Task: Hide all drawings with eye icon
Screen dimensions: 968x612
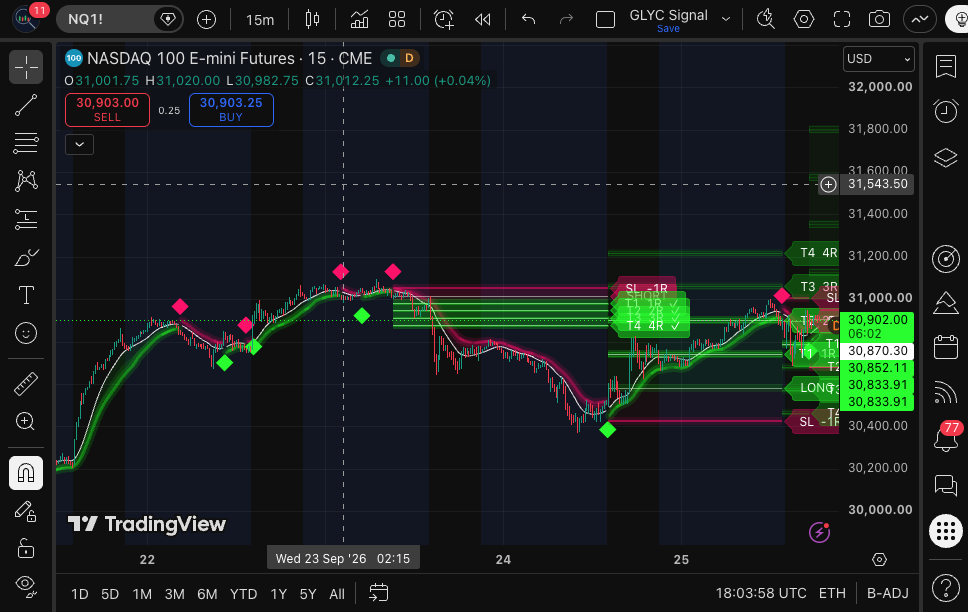Action: (26, 585)
